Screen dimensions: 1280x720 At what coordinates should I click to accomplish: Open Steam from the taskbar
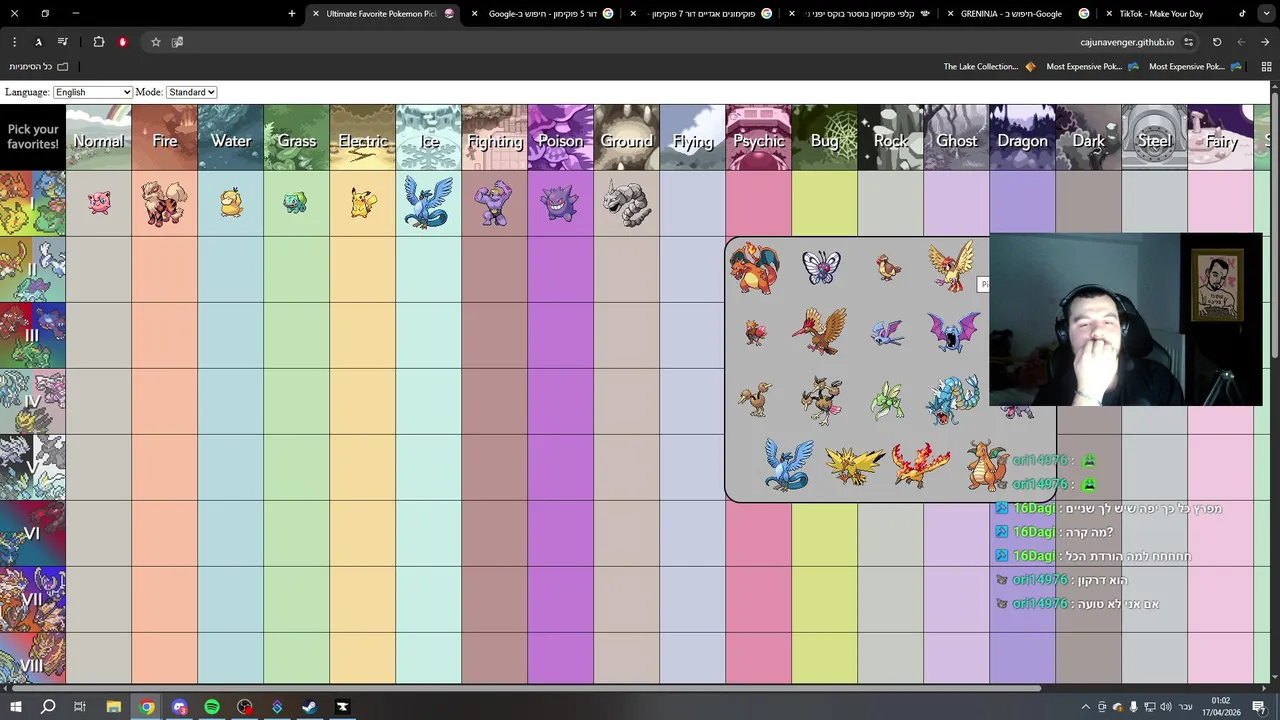click(x=310, y=707)
